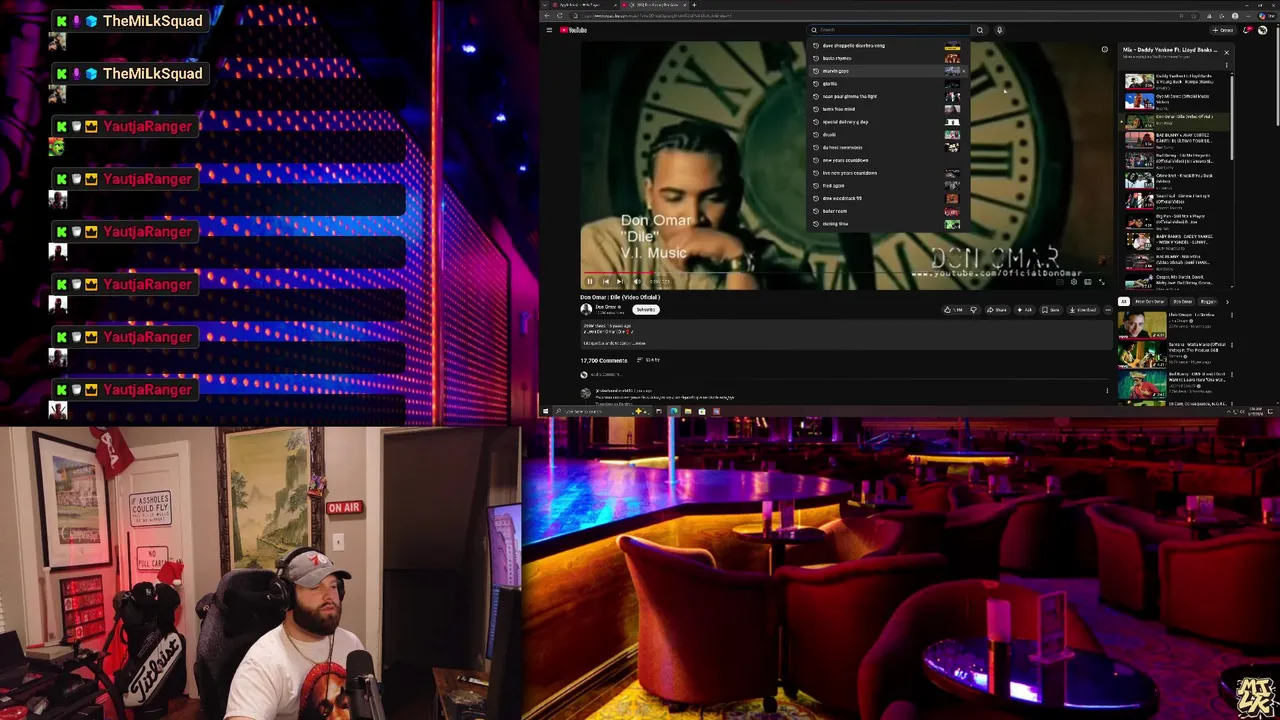
Task: Download the Don Omar video
Action: click(1083, 310)
